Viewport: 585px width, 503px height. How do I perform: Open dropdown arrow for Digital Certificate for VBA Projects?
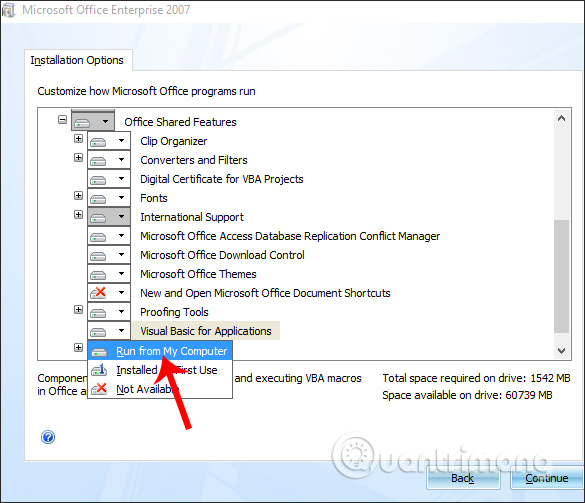(121, 178)
